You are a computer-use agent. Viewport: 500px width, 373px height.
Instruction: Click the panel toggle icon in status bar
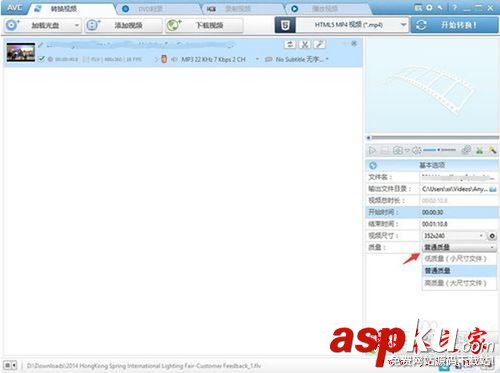coord(10,365)
